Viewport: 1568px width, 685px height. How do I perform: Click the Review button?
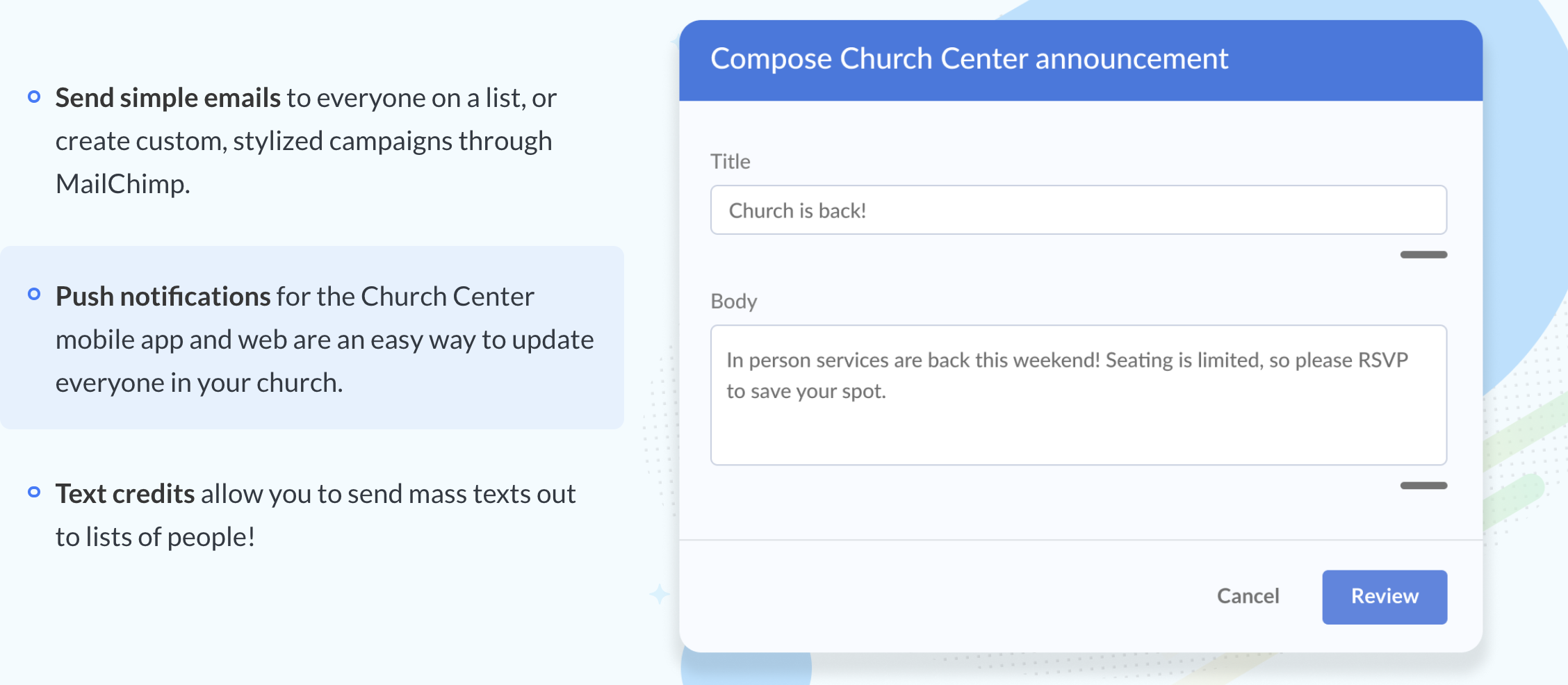(1385, 597)
